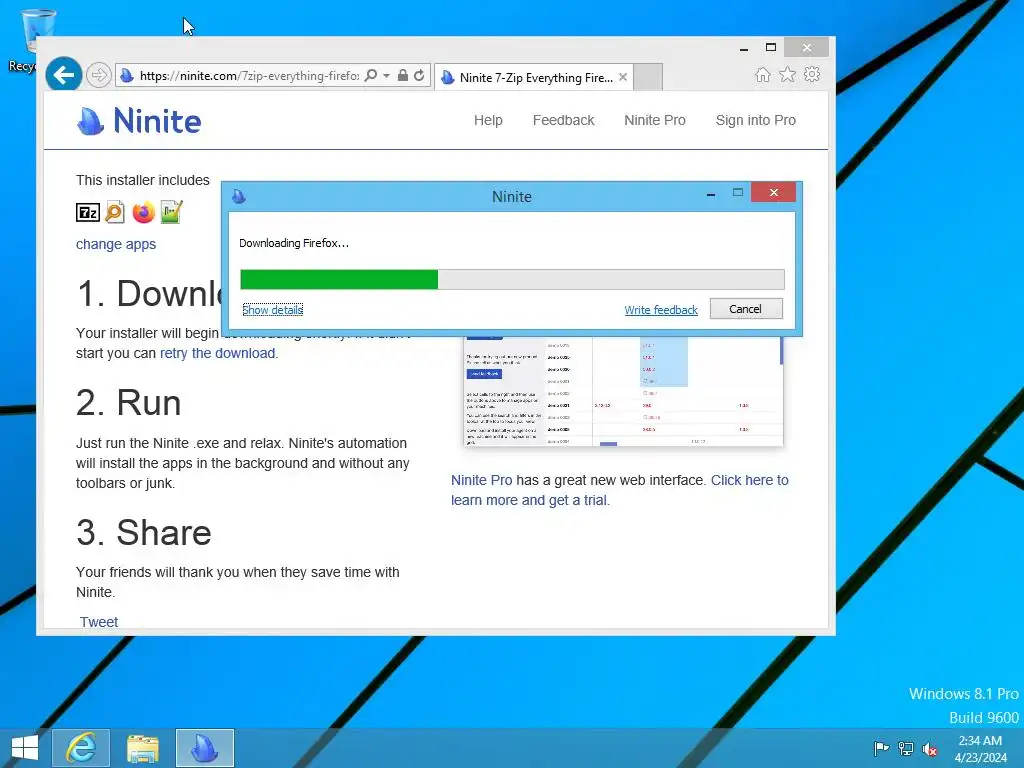Viewport: 1024px width, 768px height.
Task: Open a new tab in Internet Explorer
Action: pos(648,77)
